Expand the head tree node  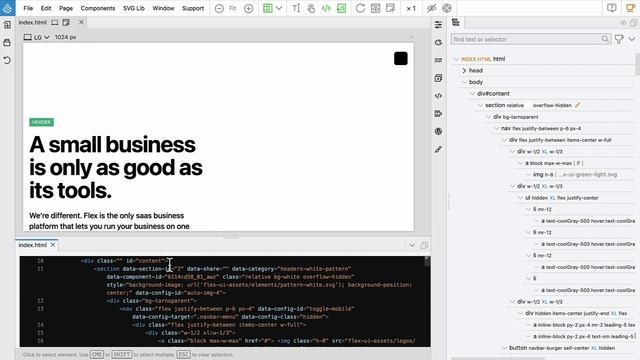point(464,71)
